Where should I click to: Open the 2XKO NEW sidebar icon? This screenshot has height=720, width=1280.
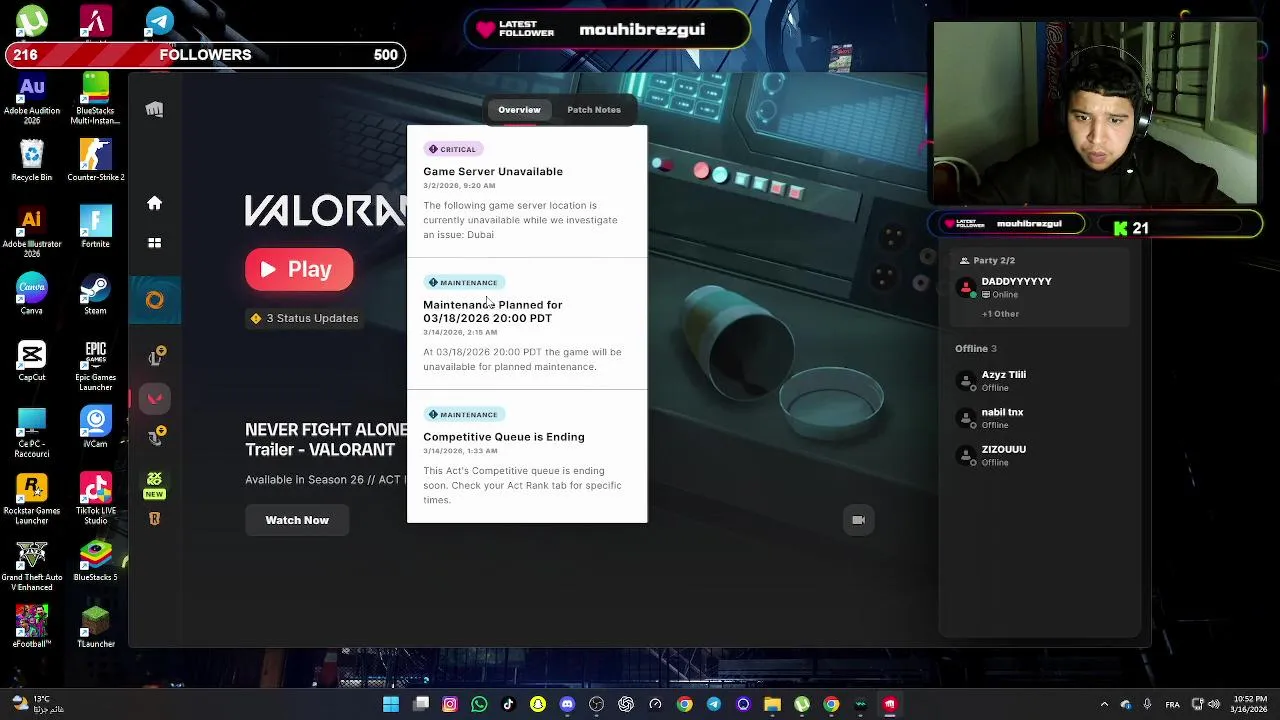[154, 484]
